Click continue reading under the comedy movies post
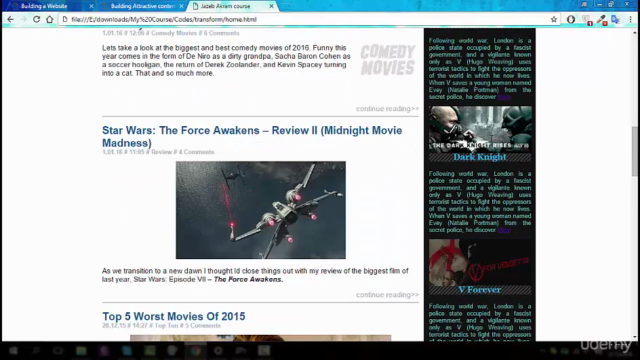Viewport: 640px width, 360px height. [x=387, y=109]
